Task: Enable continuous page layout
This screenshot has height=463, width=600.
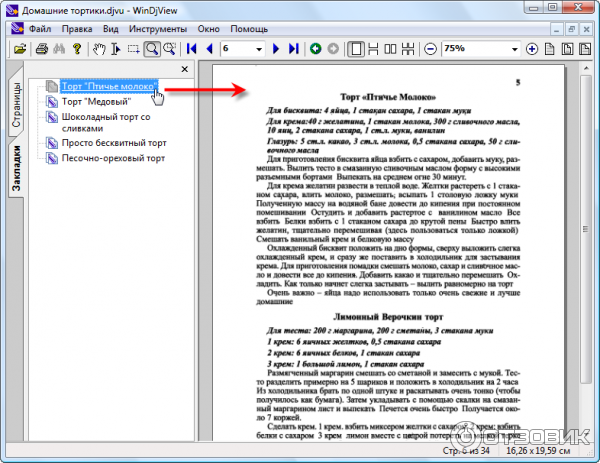Action: point(373,48)
